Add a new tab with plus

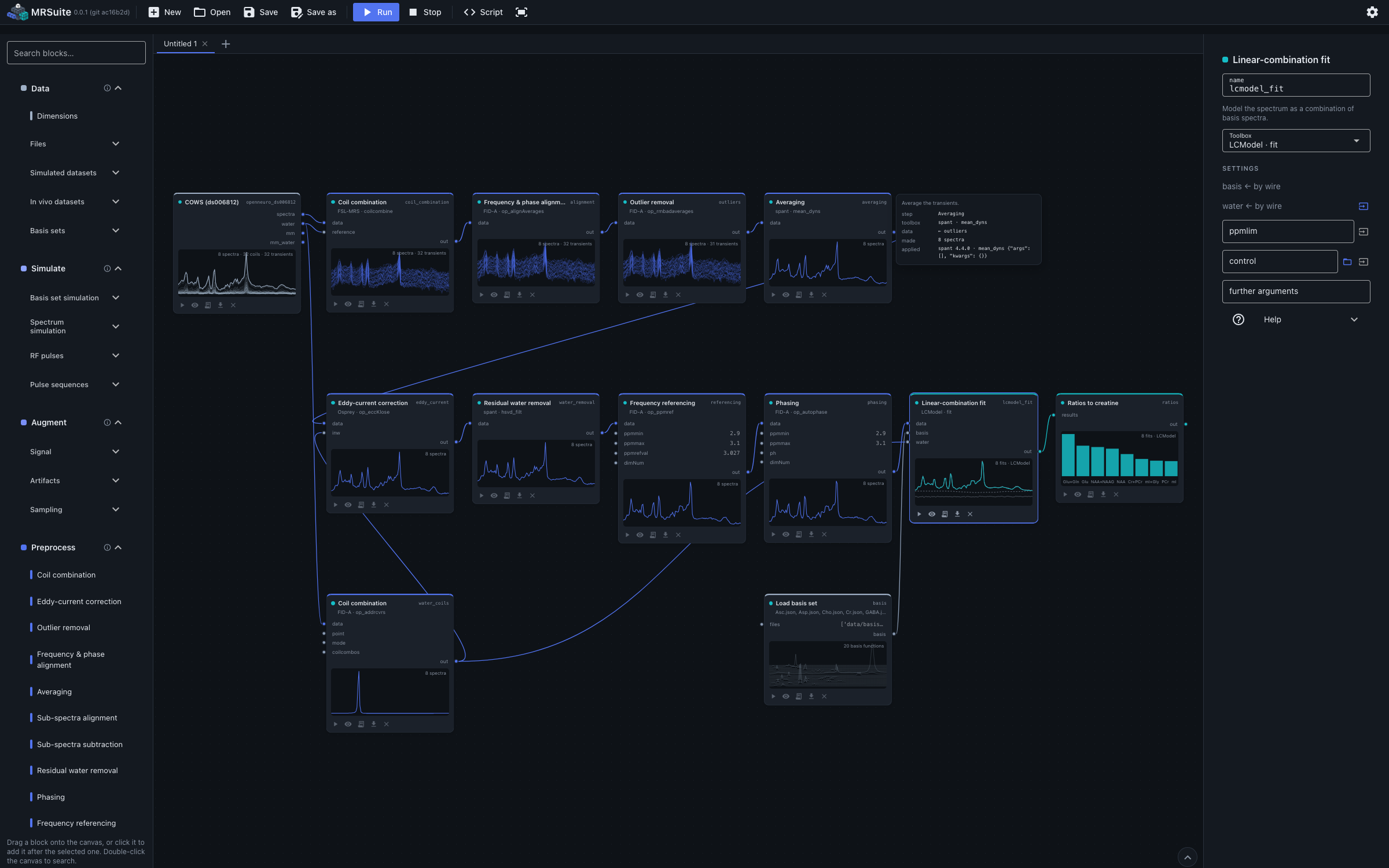pyautogui.click(x=226, y=44)
